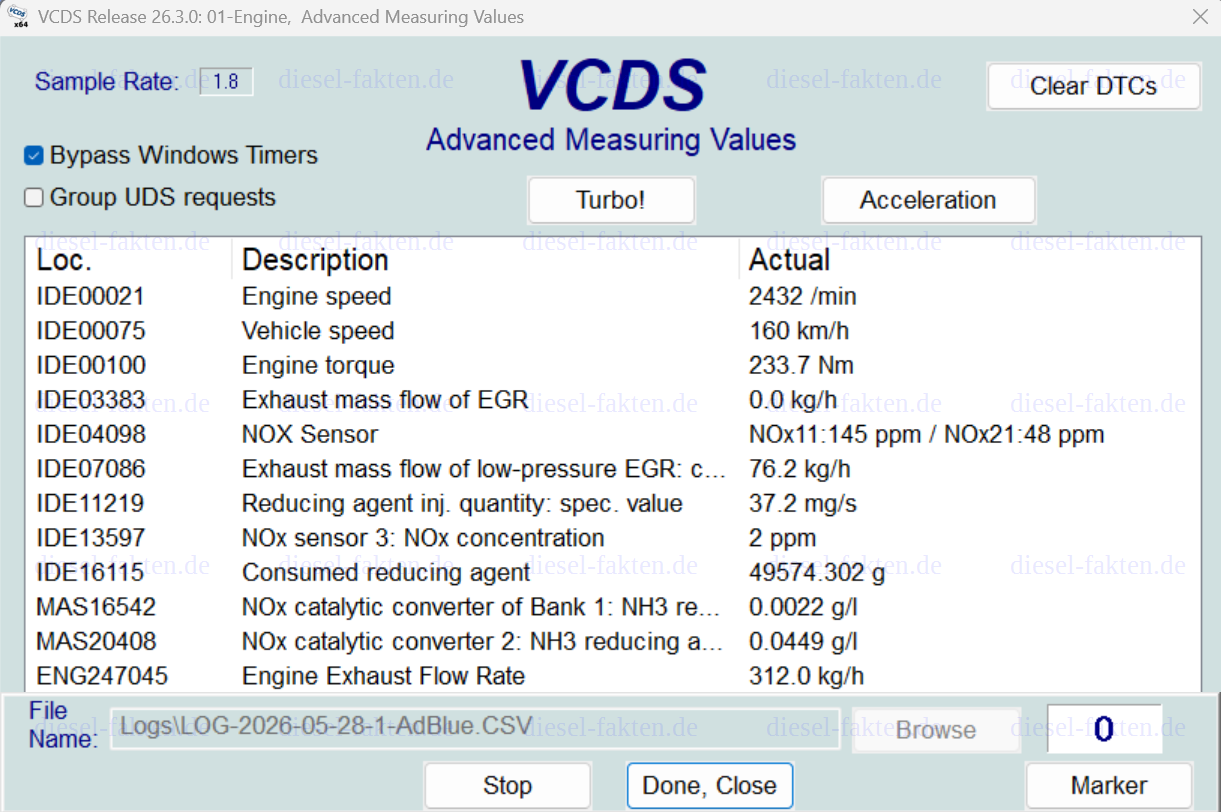Stop the data logging
Image resolution: width=1221 pixels, height=812 pixels.
[507, 786]
